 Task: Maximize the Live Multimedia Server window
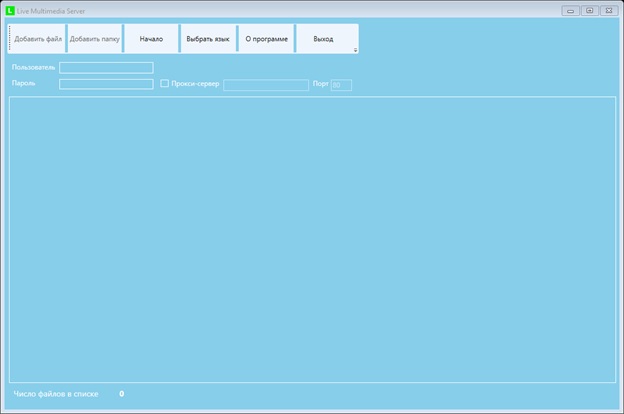coord(589,11)
